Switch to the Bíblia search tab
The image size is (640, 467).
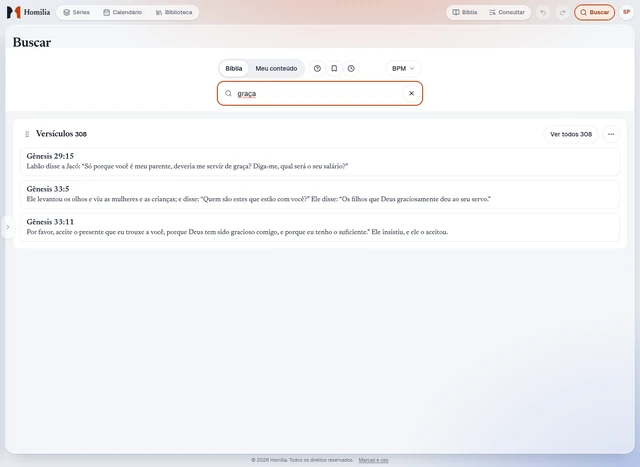click(x=233, y=69)
